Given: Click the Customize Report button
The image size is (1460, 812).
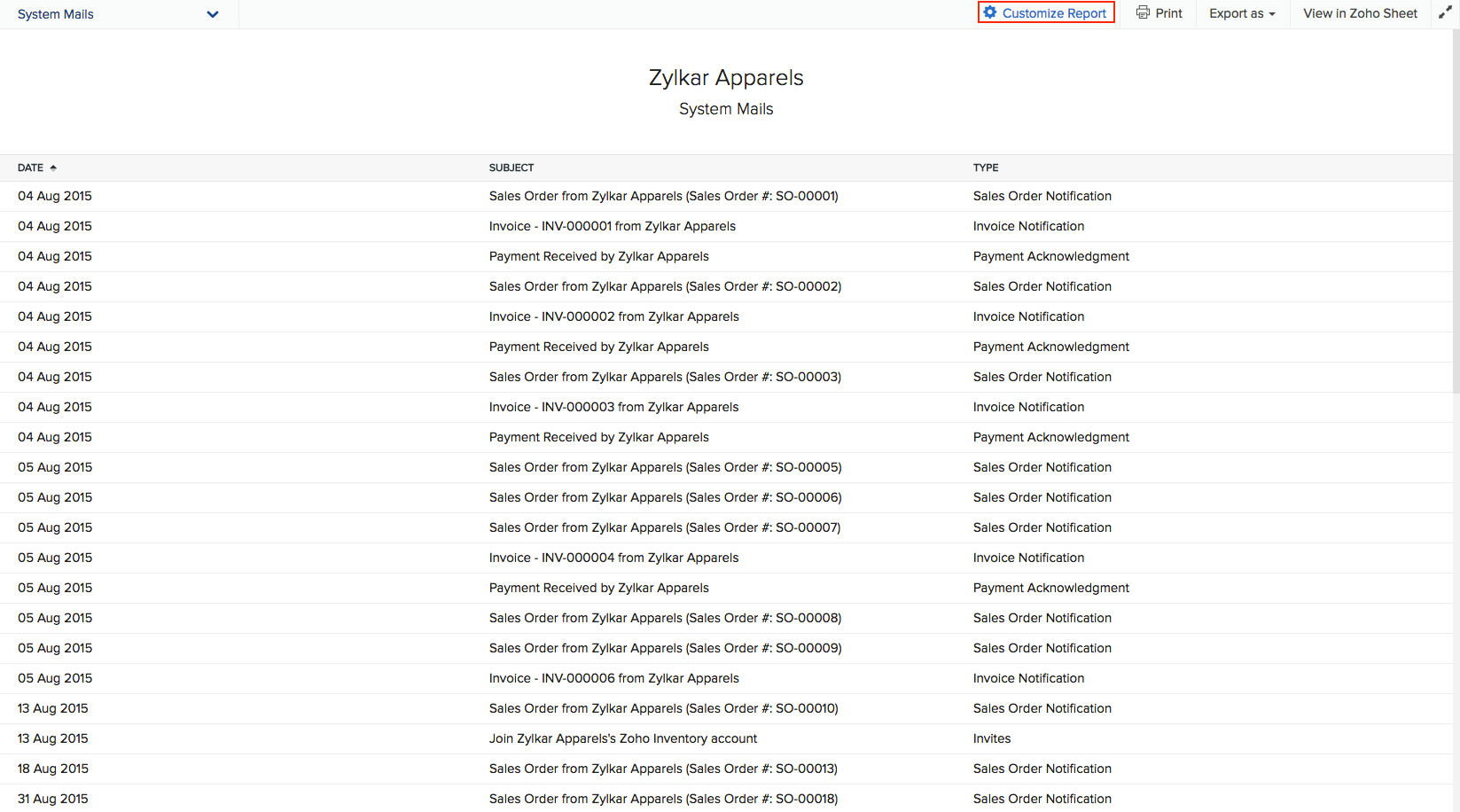Looking at the screenshot, I should 1045,12.
